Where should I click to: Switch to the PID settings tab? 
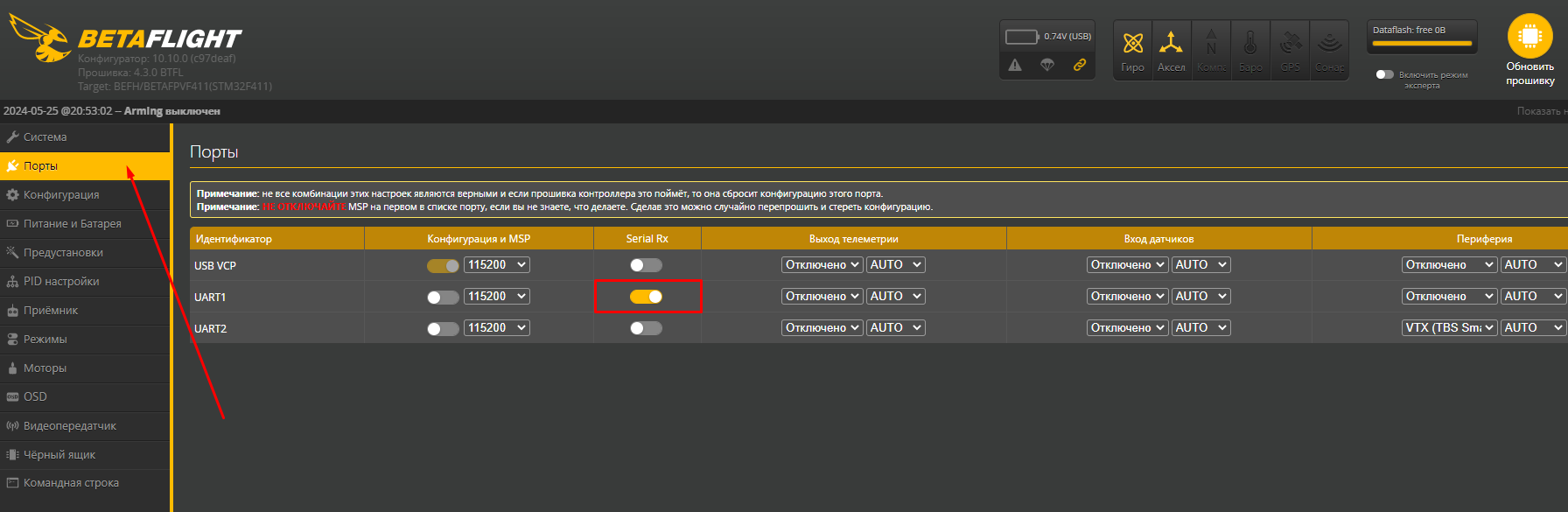[x=61, y=281]
